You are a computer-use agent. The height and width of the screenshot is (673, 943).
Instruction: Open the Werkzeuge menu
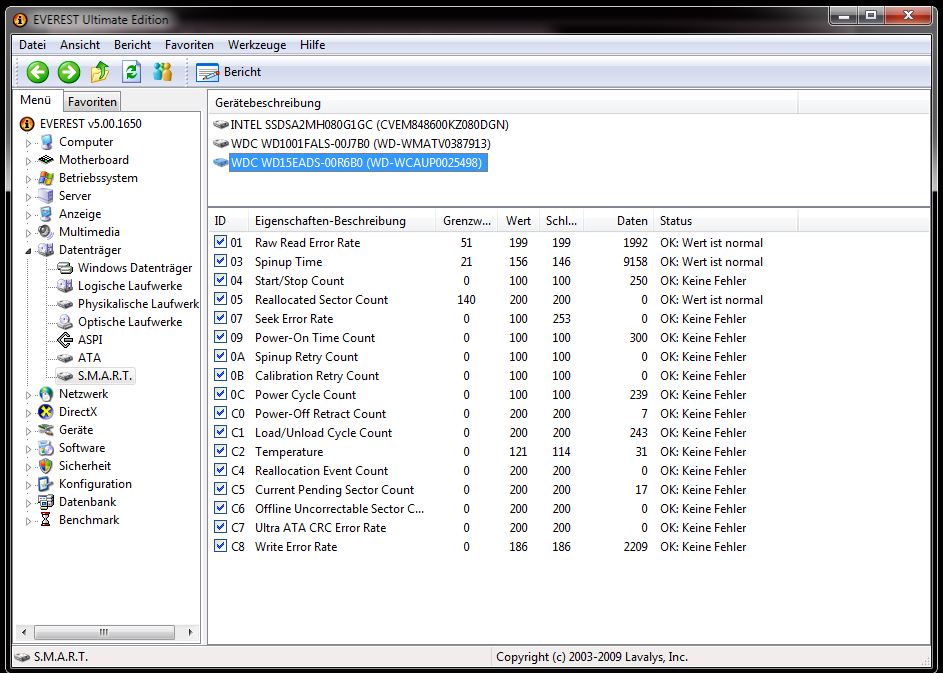click(x=257, y=45)
